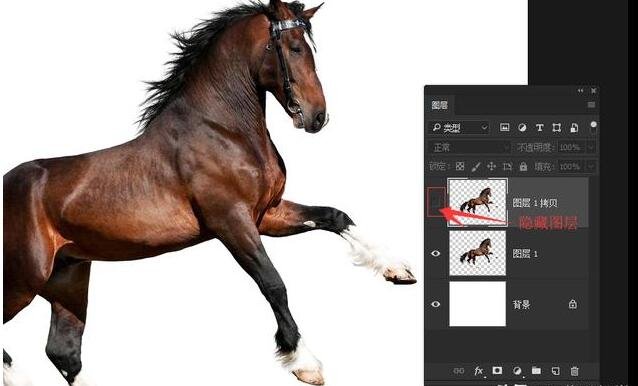The image size is (638, 386).
Task: Click the layer name 图层 1 拷贝
Action: [x=535, y=203]
